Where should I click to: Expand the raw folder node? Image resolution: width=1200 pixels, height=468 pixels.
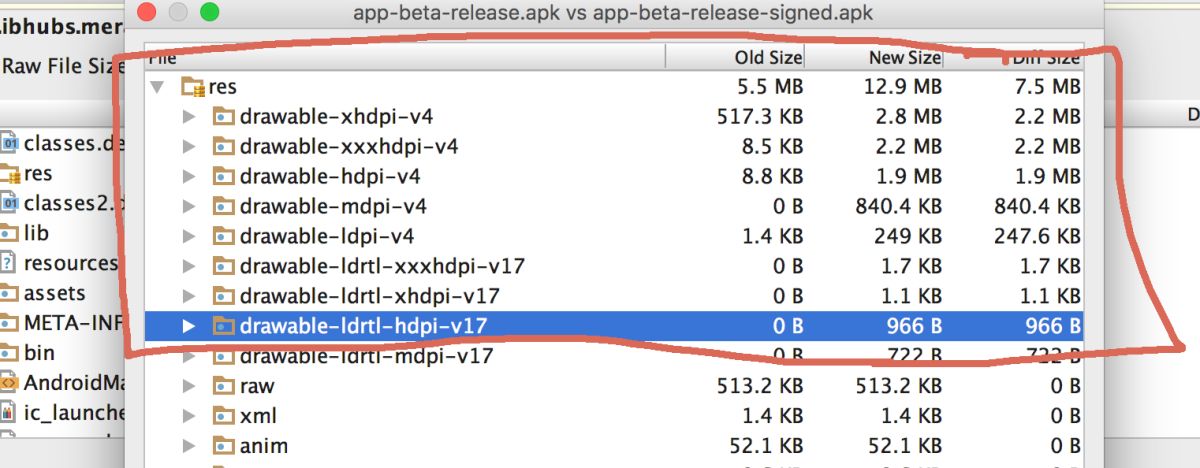[189, 386]
